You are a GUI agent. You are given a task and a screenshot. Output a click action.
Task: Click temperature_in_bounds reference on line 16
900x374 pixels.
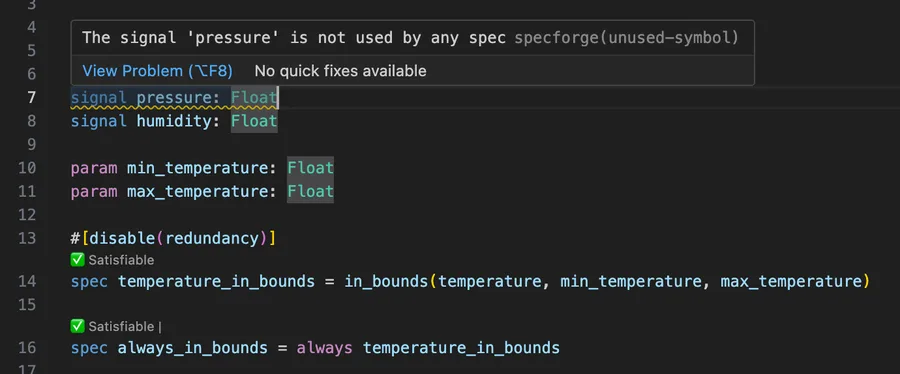461,348
